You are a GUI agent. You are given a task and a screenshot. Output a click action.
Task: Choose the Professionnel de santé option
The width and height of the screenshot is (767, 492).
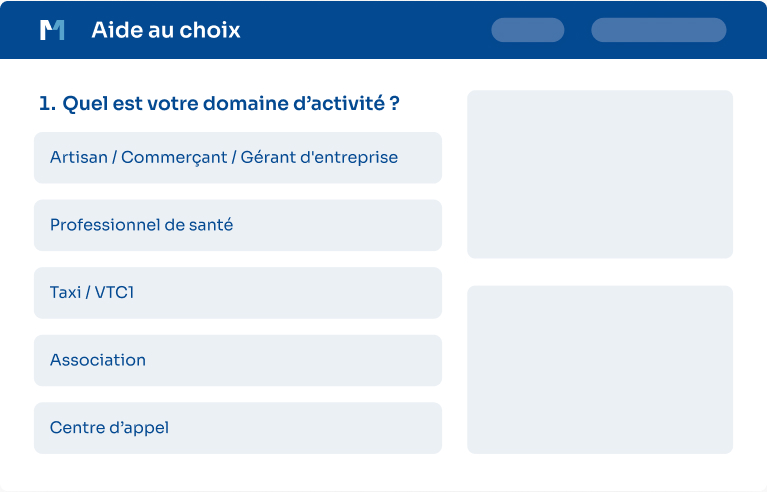238,225
